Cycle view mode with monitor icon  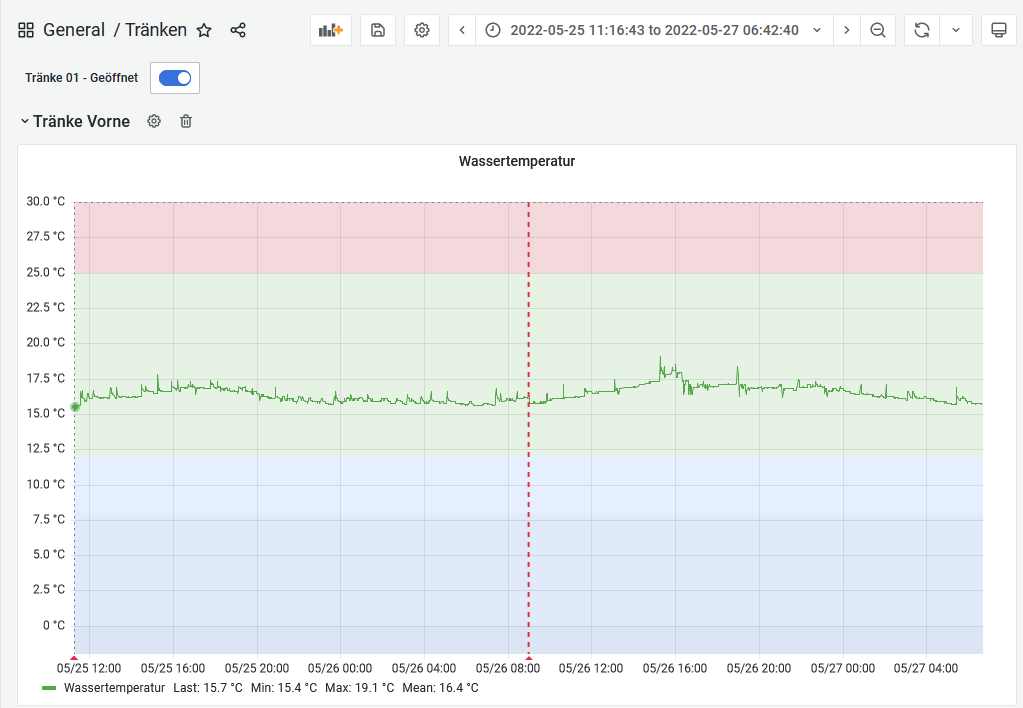[998, 30]
